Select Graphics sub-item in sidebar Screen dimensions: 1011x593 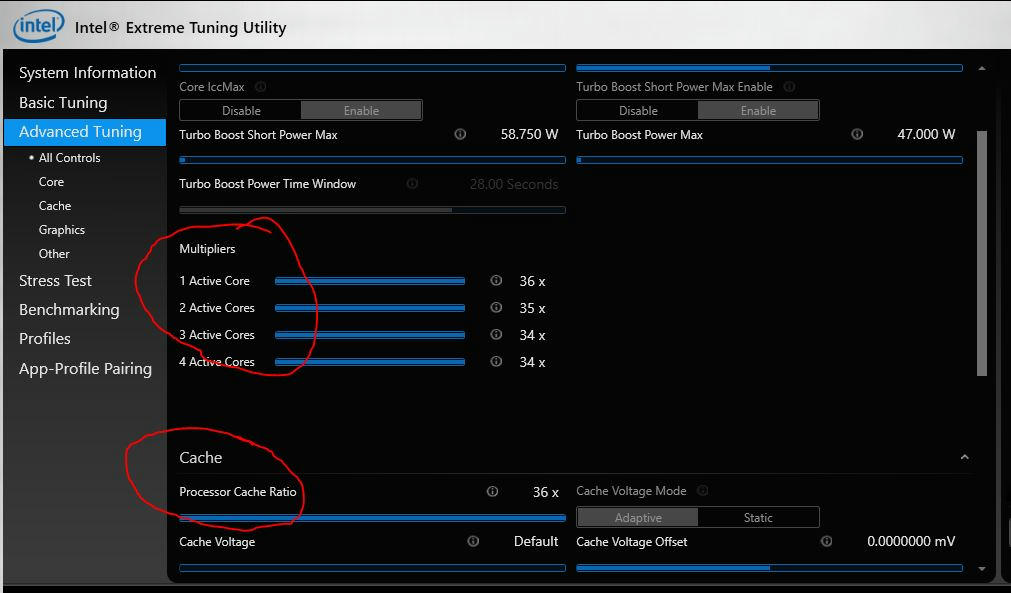click(62, 229)
